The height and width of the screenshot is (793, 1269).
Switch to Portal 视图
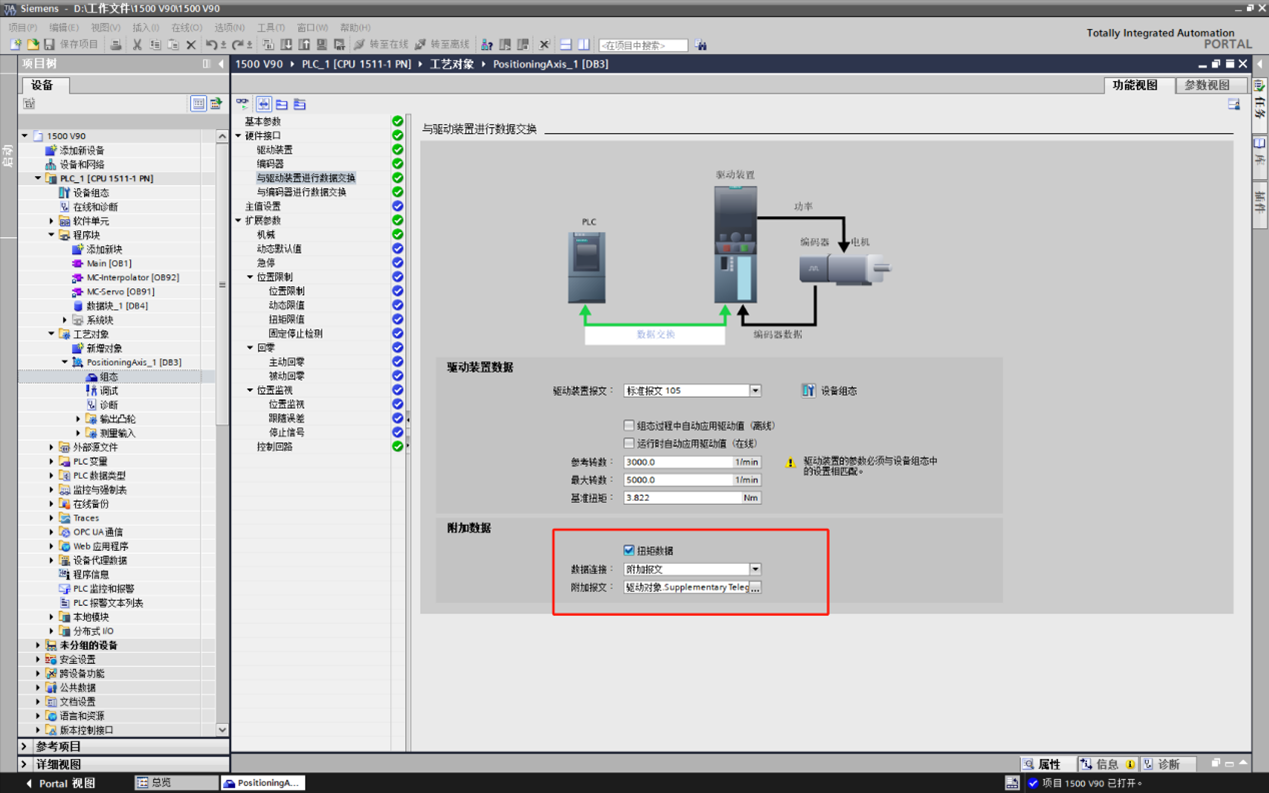60,783
